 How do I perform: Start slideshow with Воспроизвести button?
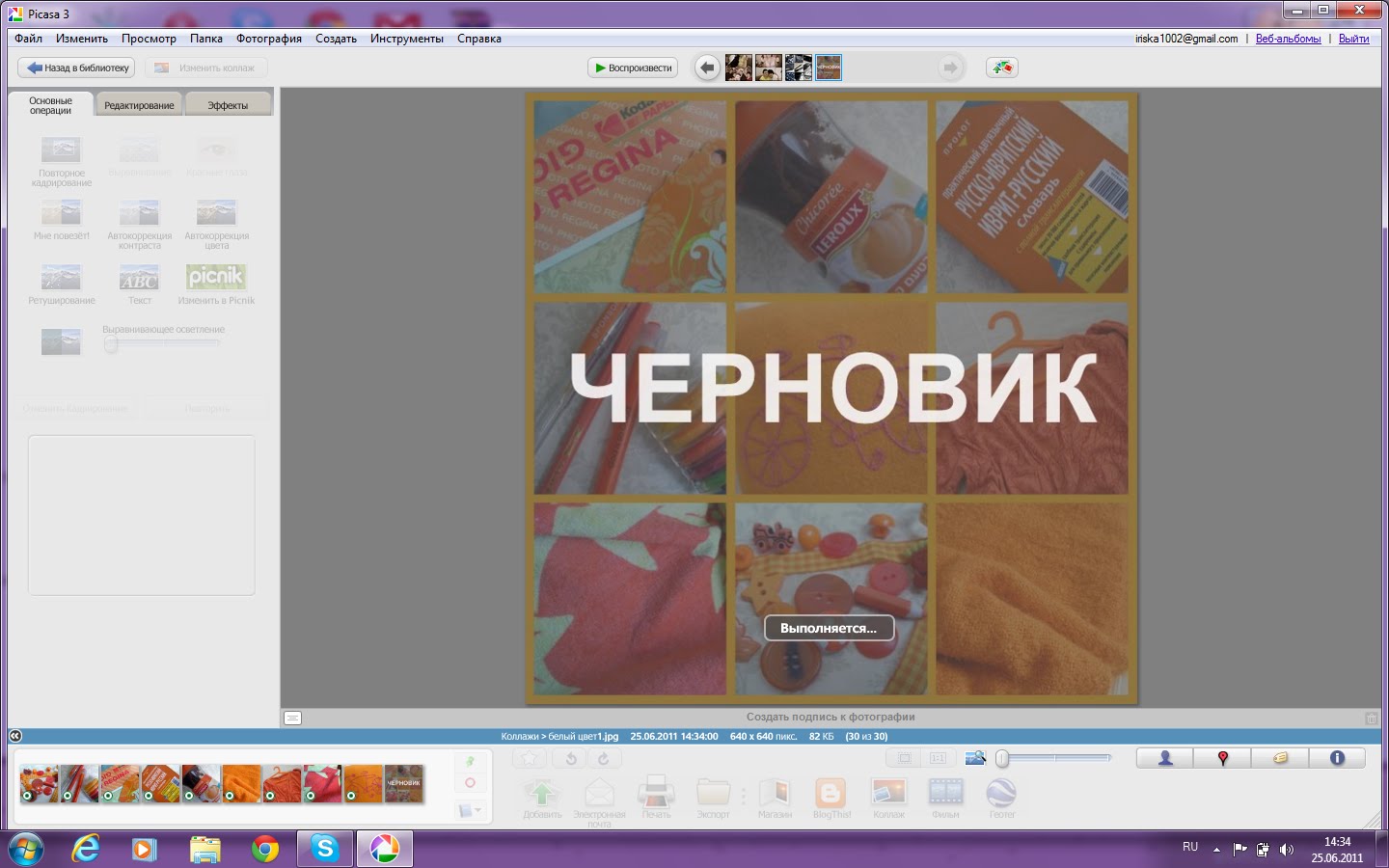(633, 68)
